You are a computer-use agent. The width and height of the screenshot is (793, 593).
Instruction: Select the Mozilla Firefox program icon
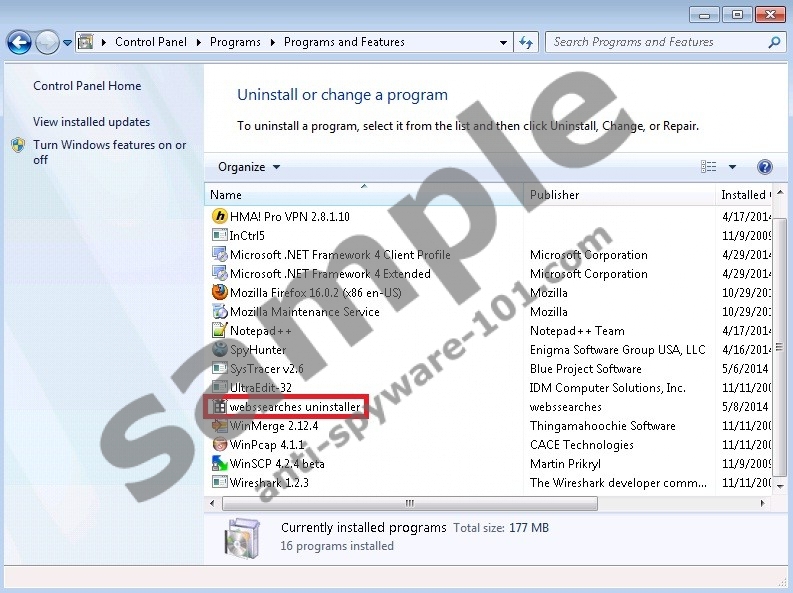click(x=220, y=293)
